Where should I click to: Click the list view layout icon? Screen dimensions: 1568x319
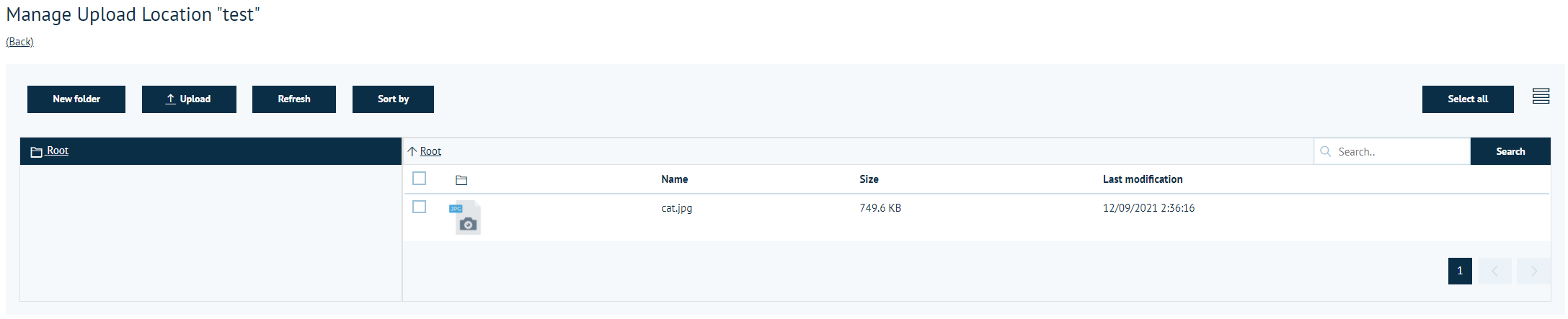(x=1541, y=96)
